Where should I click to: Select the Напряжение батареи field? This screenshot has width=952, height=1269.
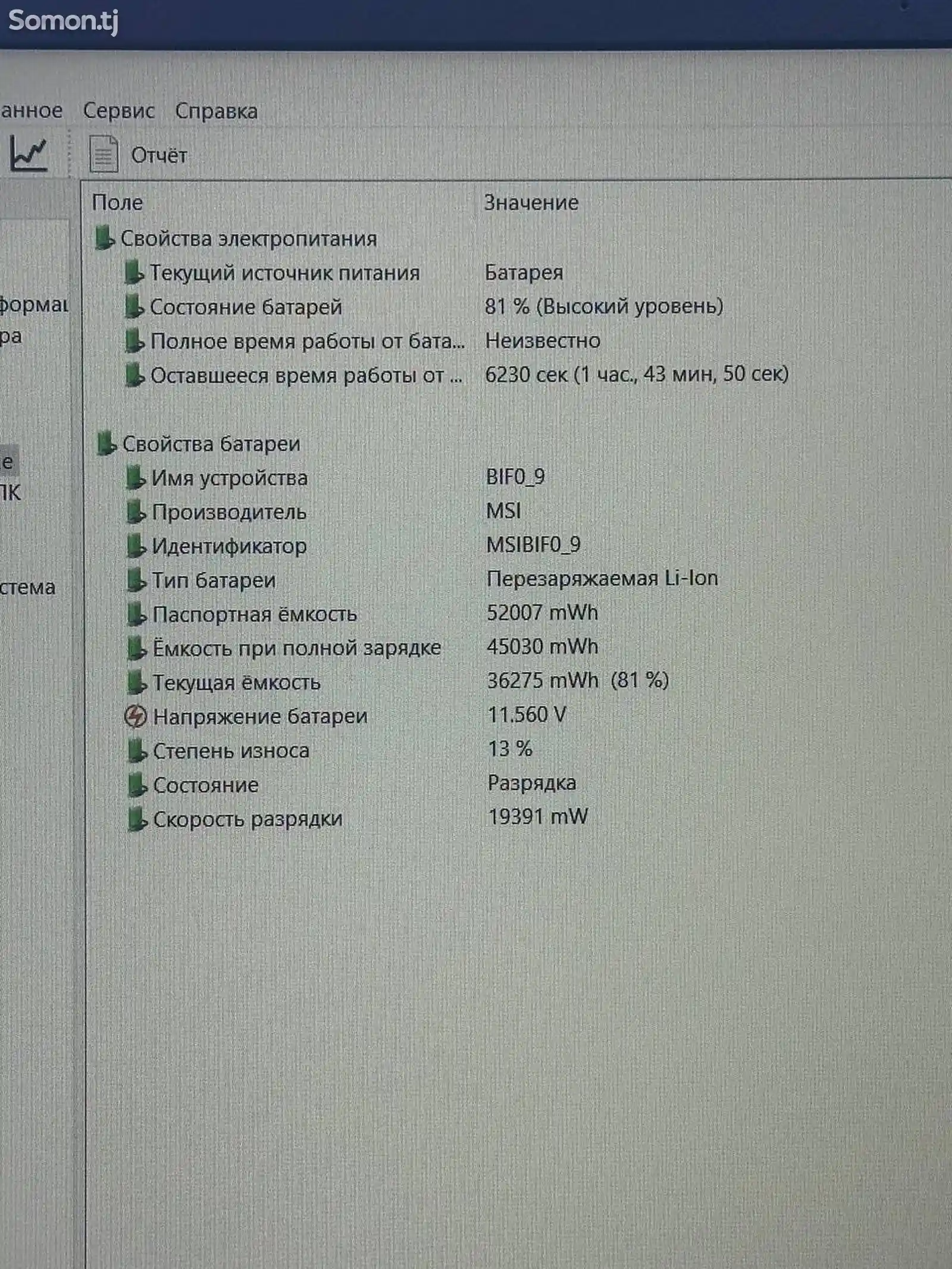[x=260, y=717]
